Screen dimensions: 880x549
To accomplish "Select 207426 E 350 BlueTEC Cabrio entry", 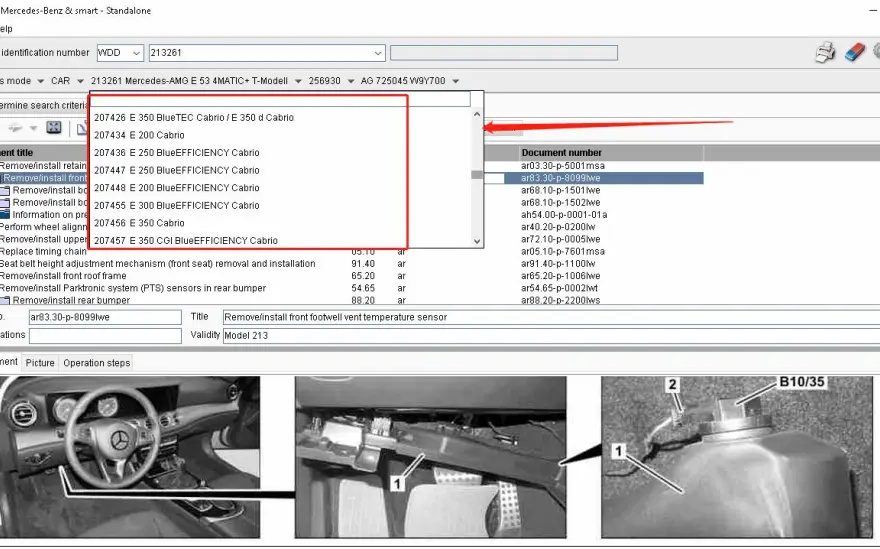I will (194, 117).
